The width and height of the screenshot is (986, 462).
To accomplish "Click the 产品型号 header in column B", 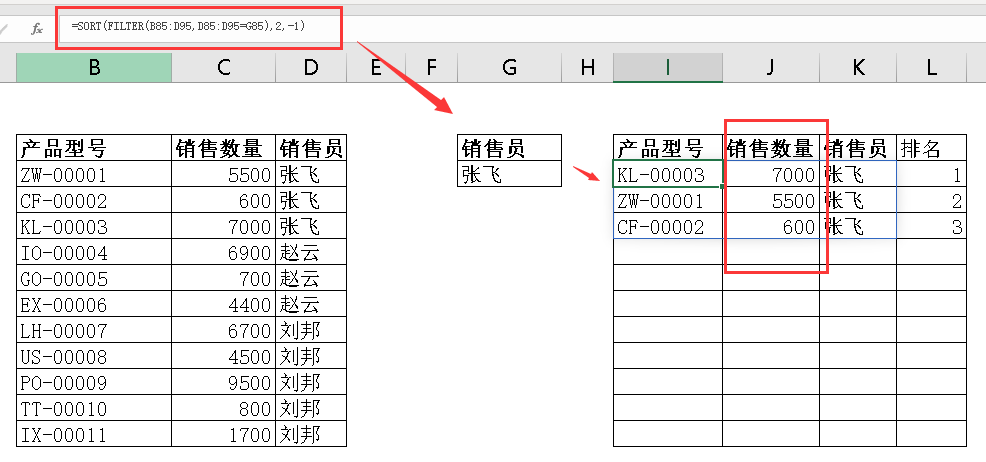I will [94, 148].
